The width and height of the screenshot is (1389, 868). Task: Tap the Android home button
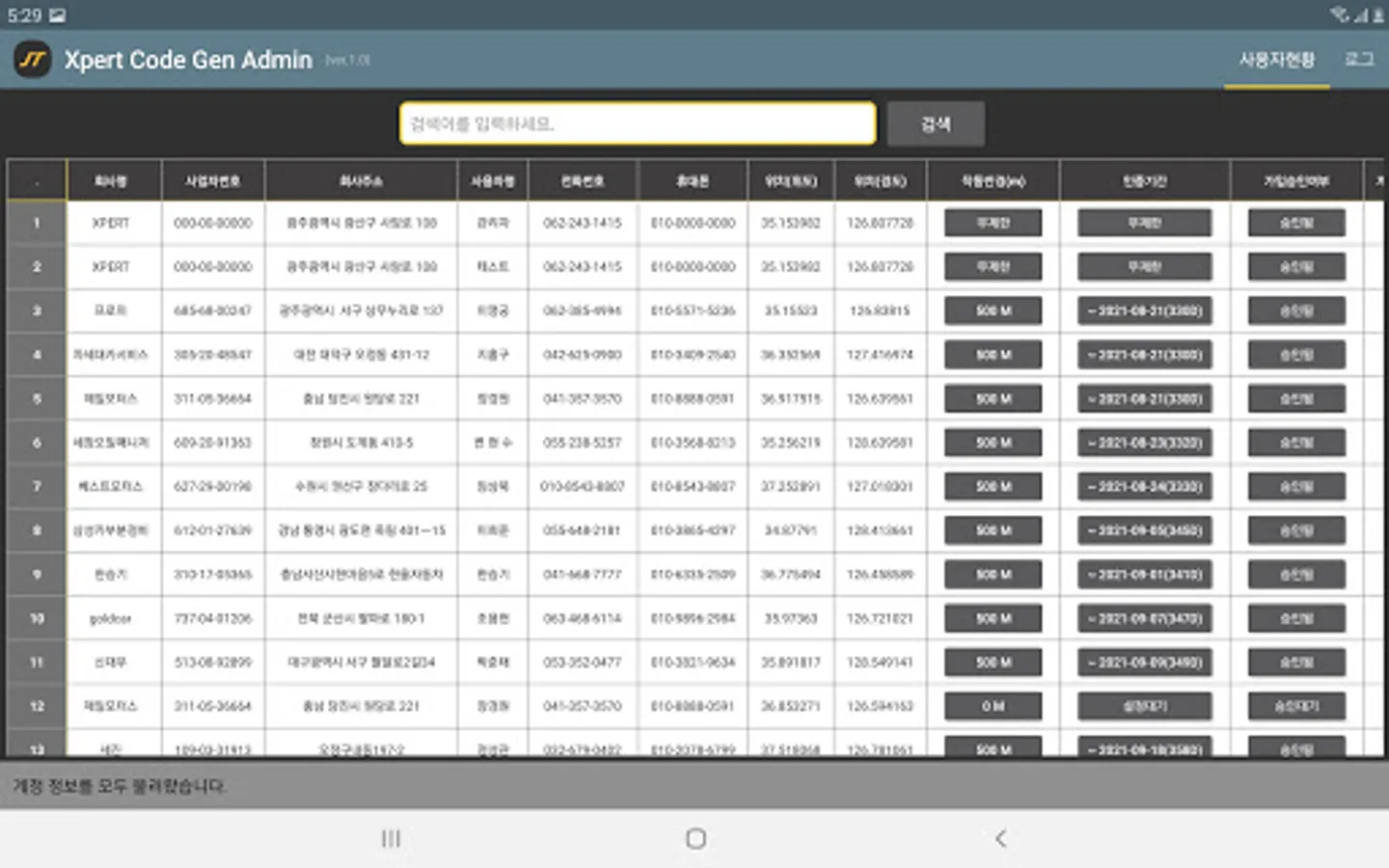point(695,838)
